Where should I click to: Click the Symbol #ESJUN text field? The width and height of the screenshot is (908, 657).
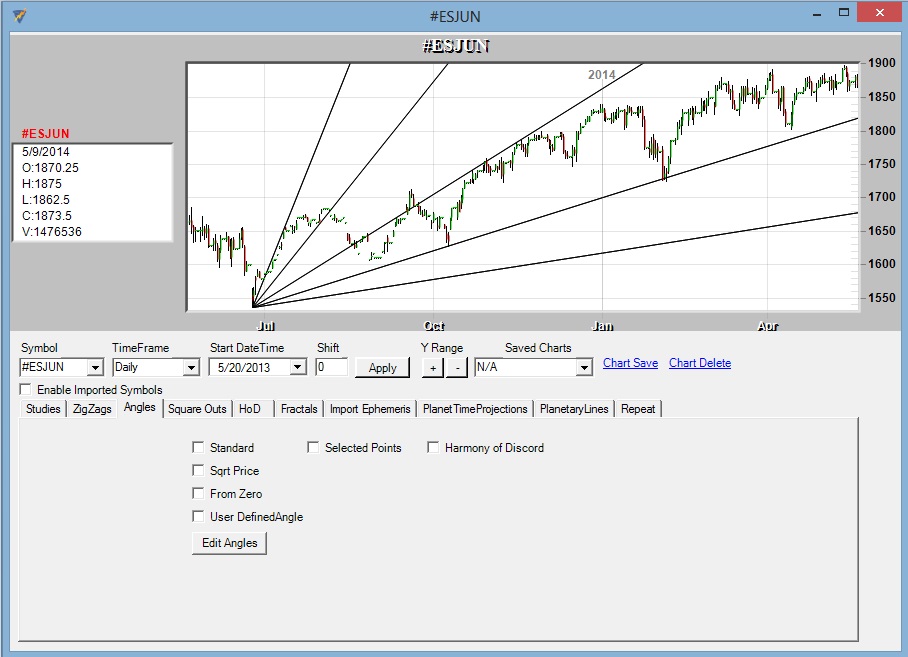[x=53, y=367]
